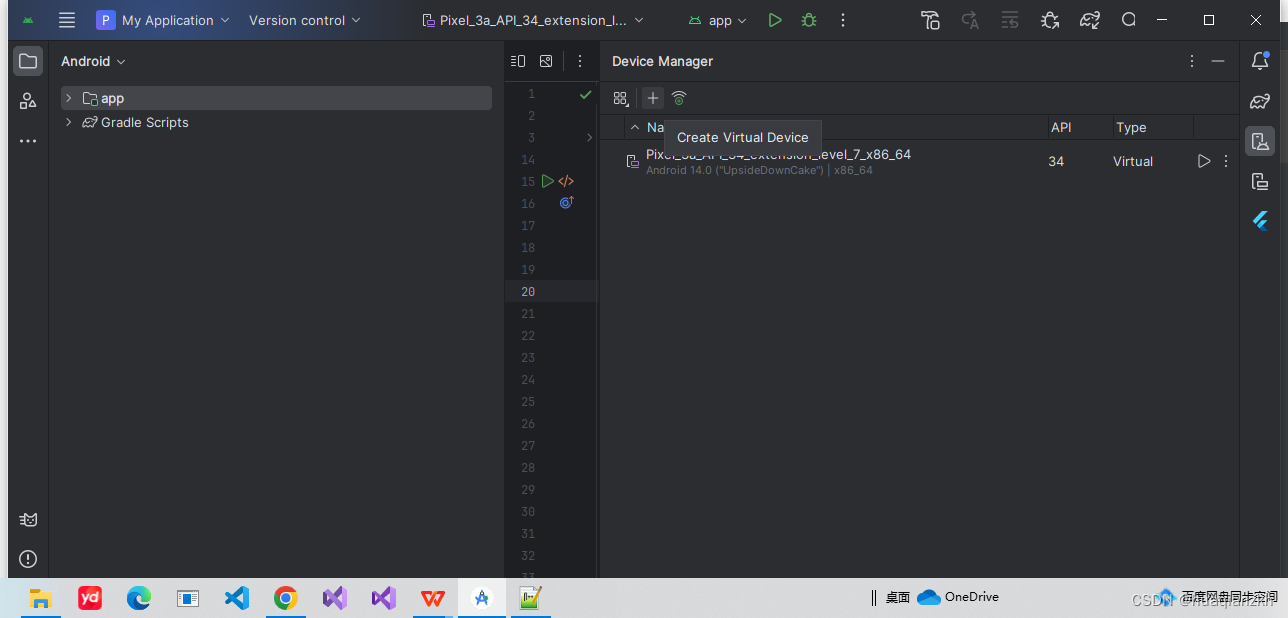Select line number 20 in the editor gutter
This screenshot has height=618, width=1288.
tap(528, 291)
